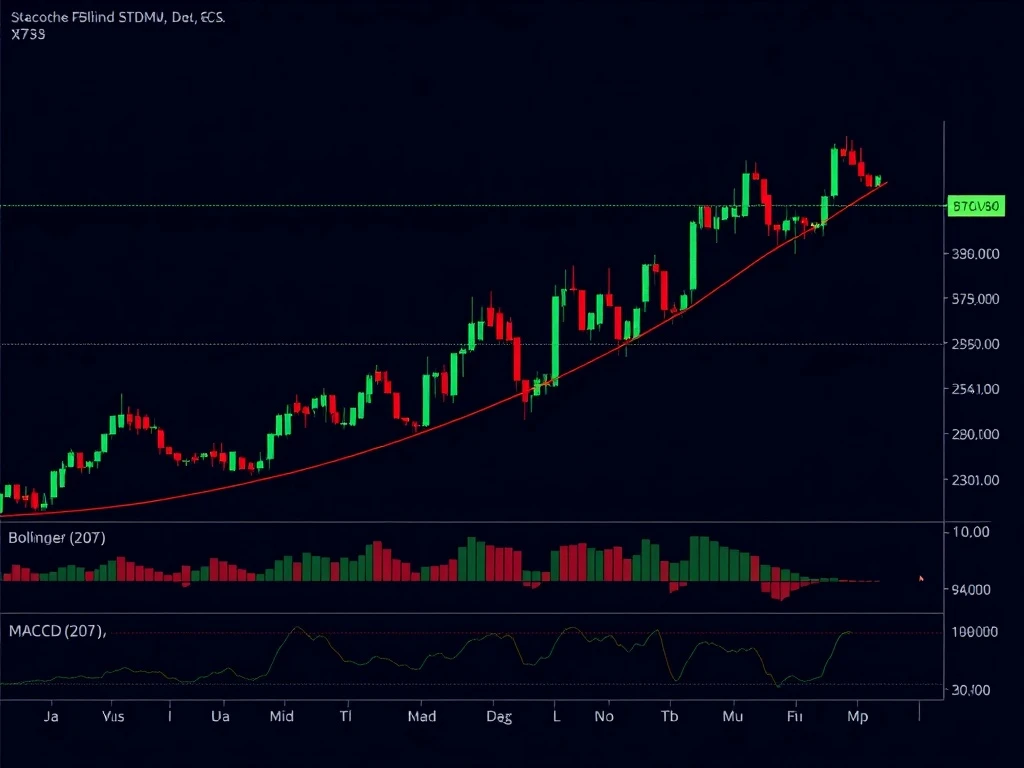This screenshot has width=1024, height=768.
Task: Click the Tb time axis label
Action: point(669,716)
